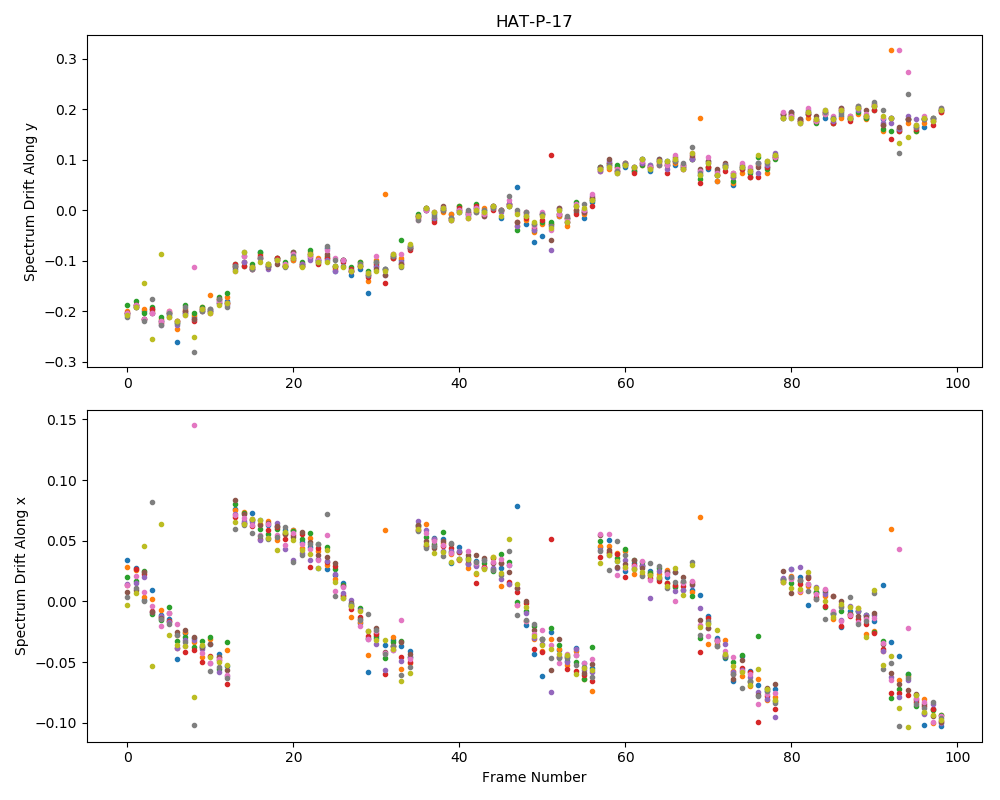The image size is (1000, 800).
Task: Click the orange outlier at 0.18 near frame 69
Action: click(700, 119)
